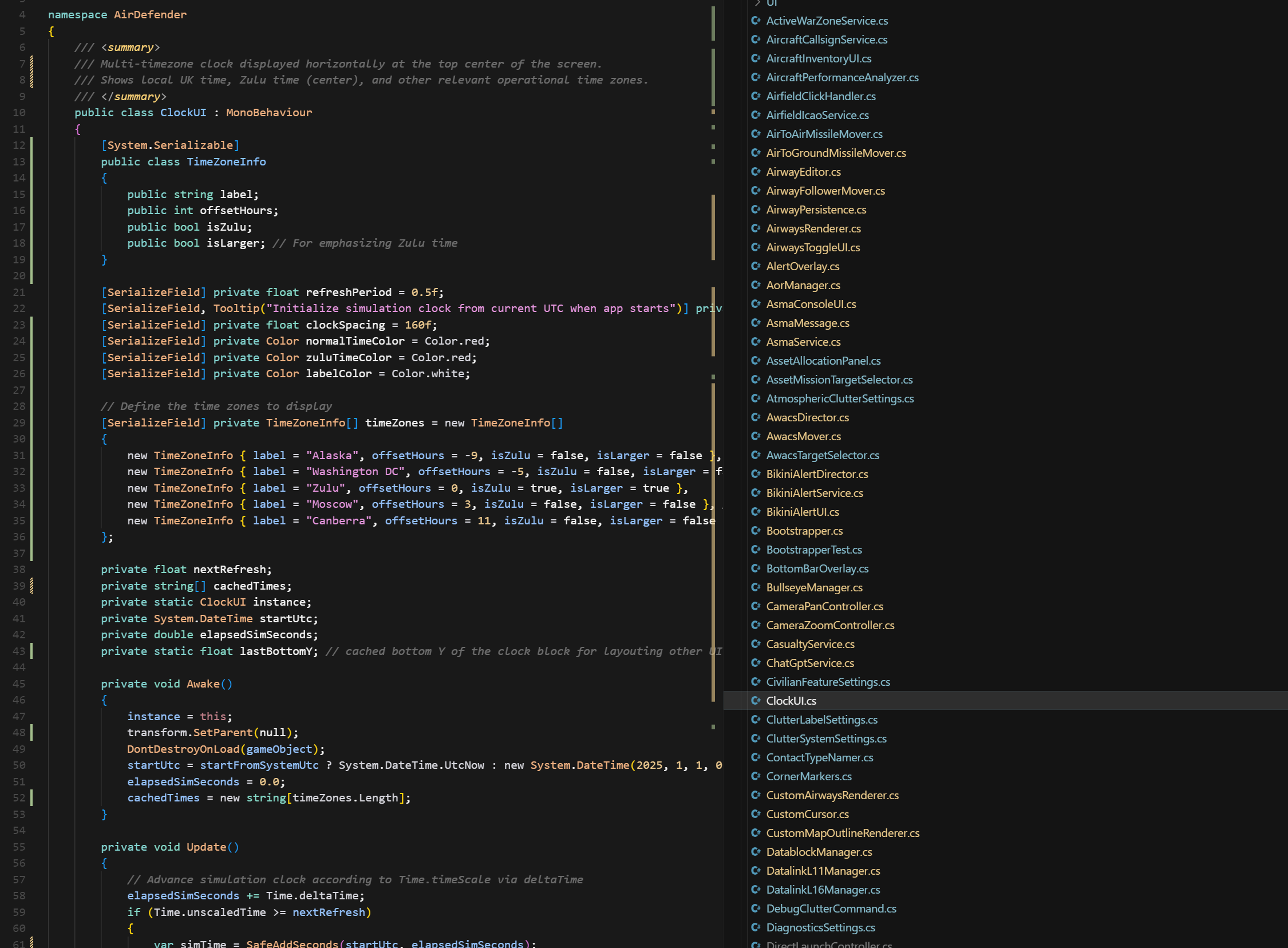Select DatalinkL16Manager.cs in the explorer
Screen dimensions: 1288x948
tap(823, 890)
